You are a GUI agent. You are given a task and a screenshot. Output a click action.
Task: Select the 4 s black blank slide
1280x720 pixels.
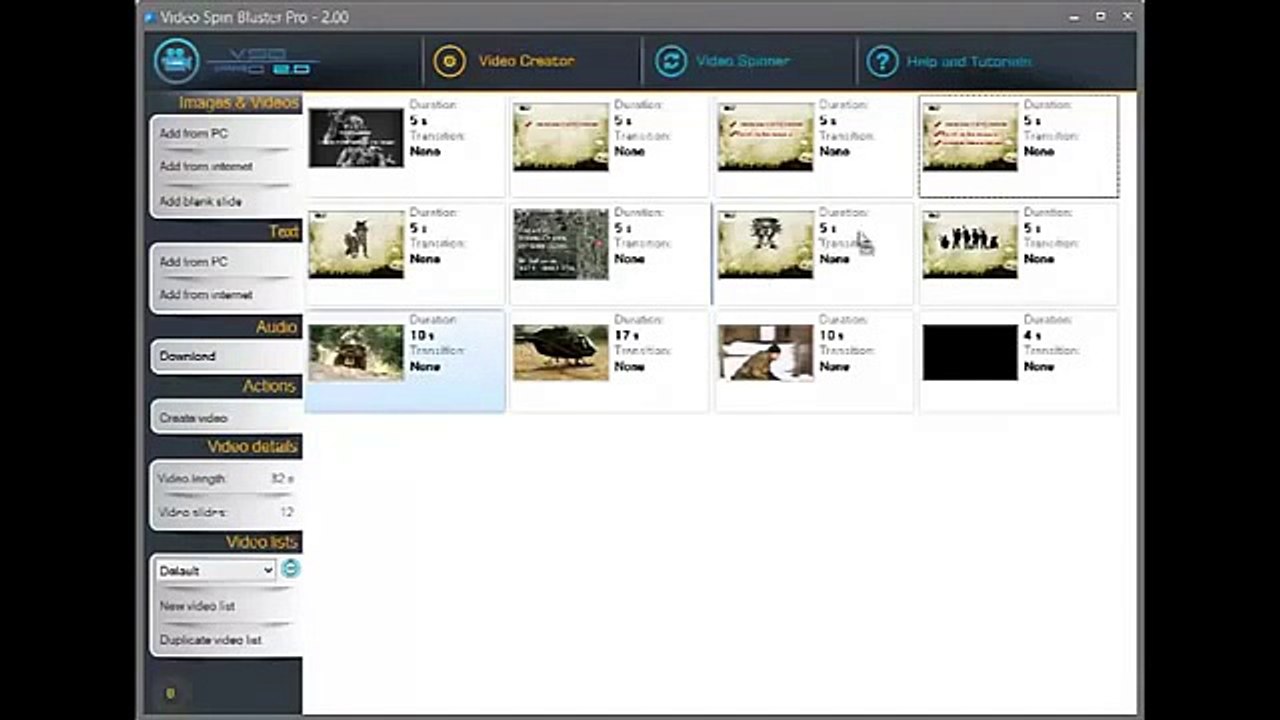pyautogui.click(x=970, y=352)
